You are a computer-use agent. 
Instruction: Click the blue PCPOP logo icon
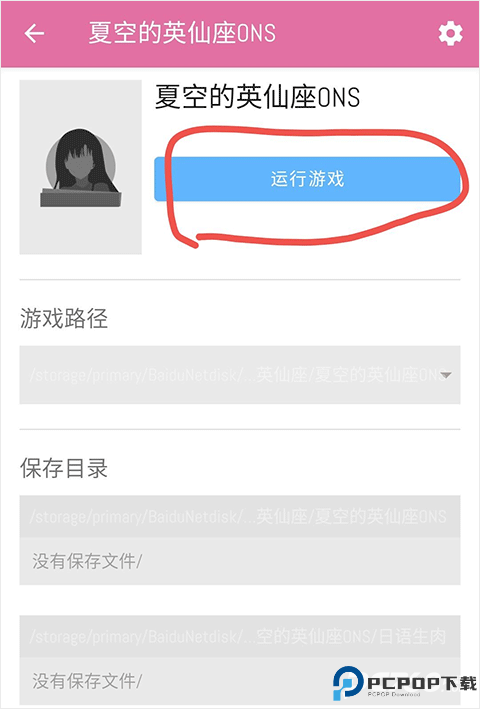click(x=348, y=682)
